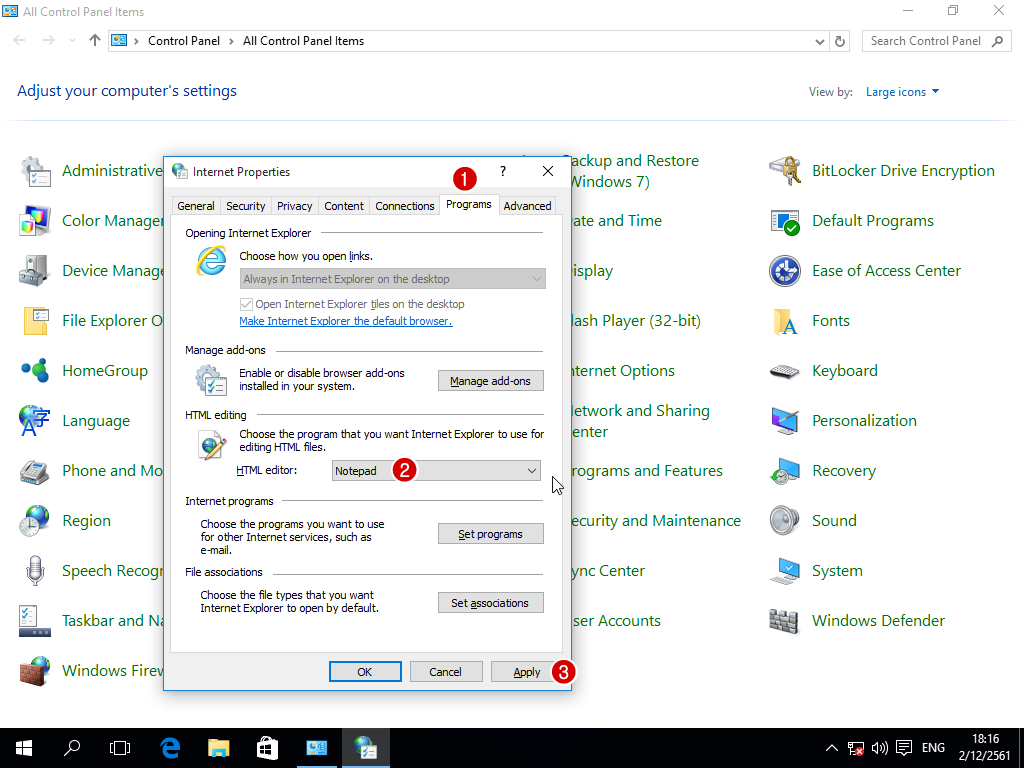Open File Explorer from the taskbar

click(x=219, y=748)
